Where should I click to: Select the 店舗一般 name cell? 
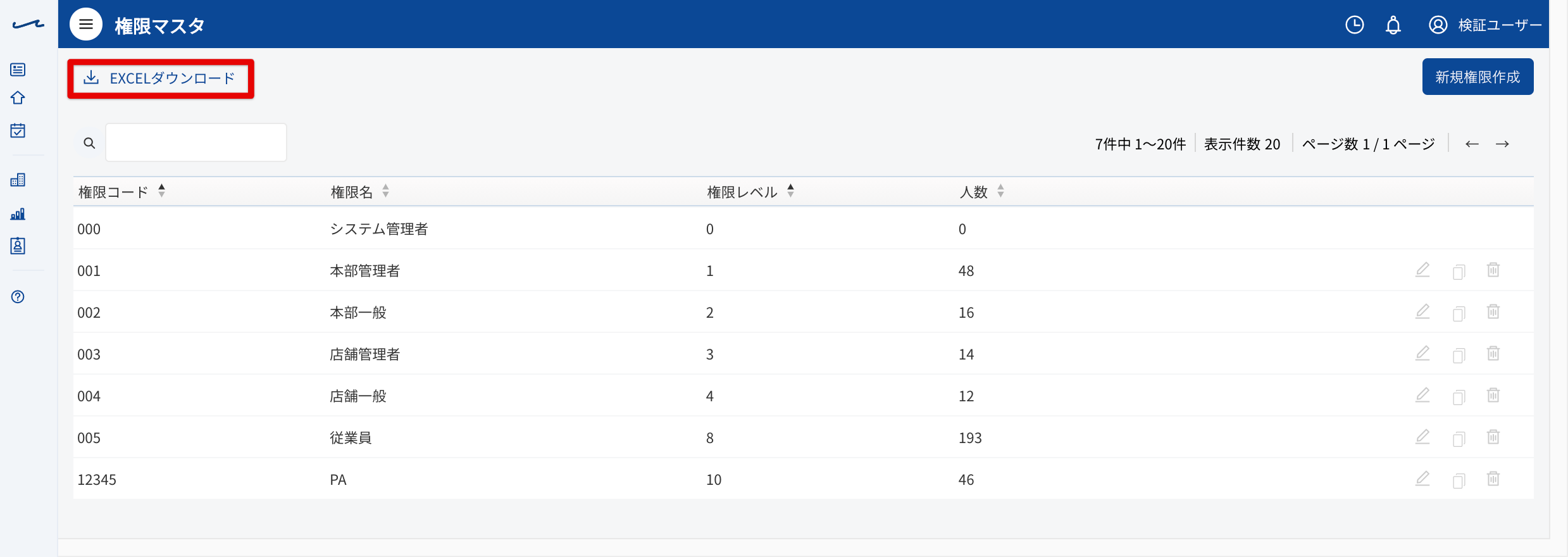[358, 396]
